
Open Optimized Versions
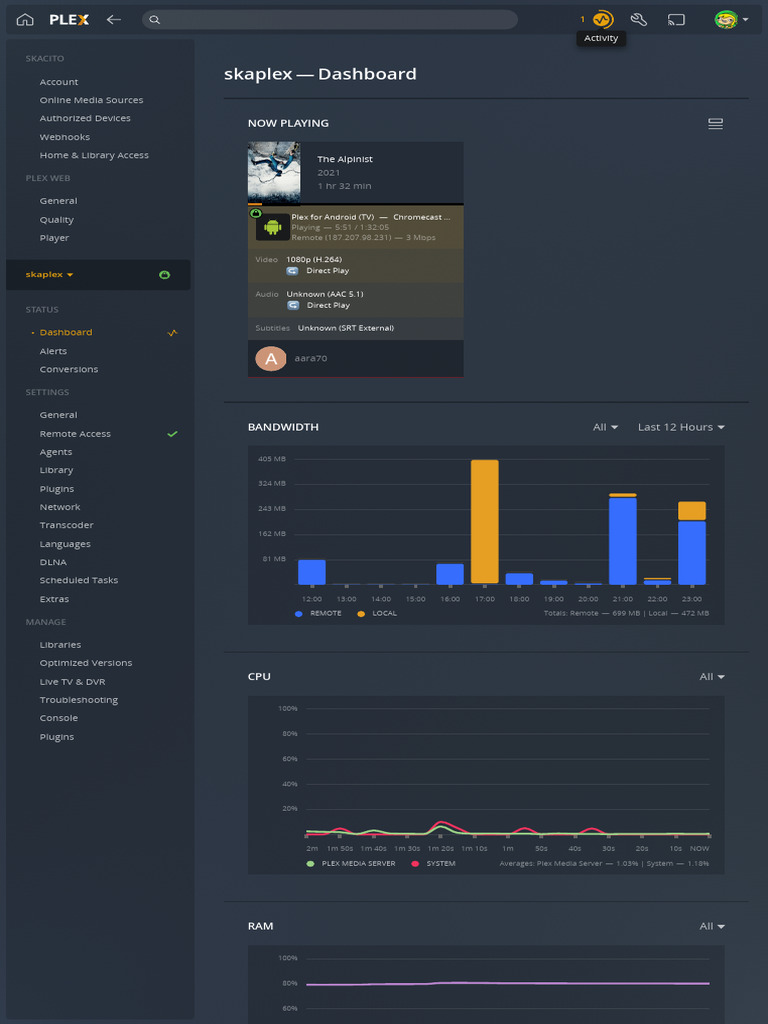tap(86, 663)
